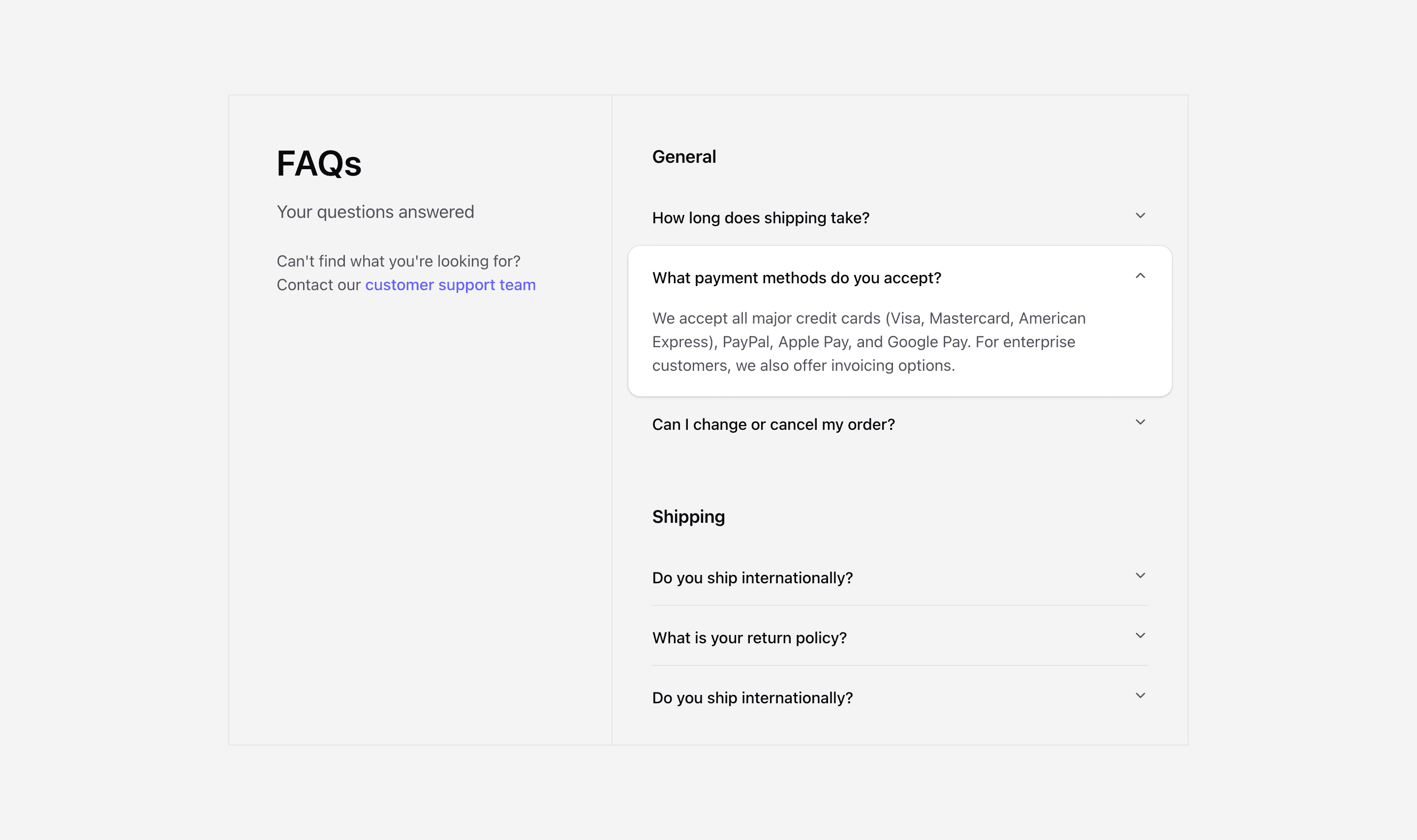Collapse the 'What payment methods do you accept?' answer
Viewport: 1417px width, 840px height.
(x=1140, y=277)
